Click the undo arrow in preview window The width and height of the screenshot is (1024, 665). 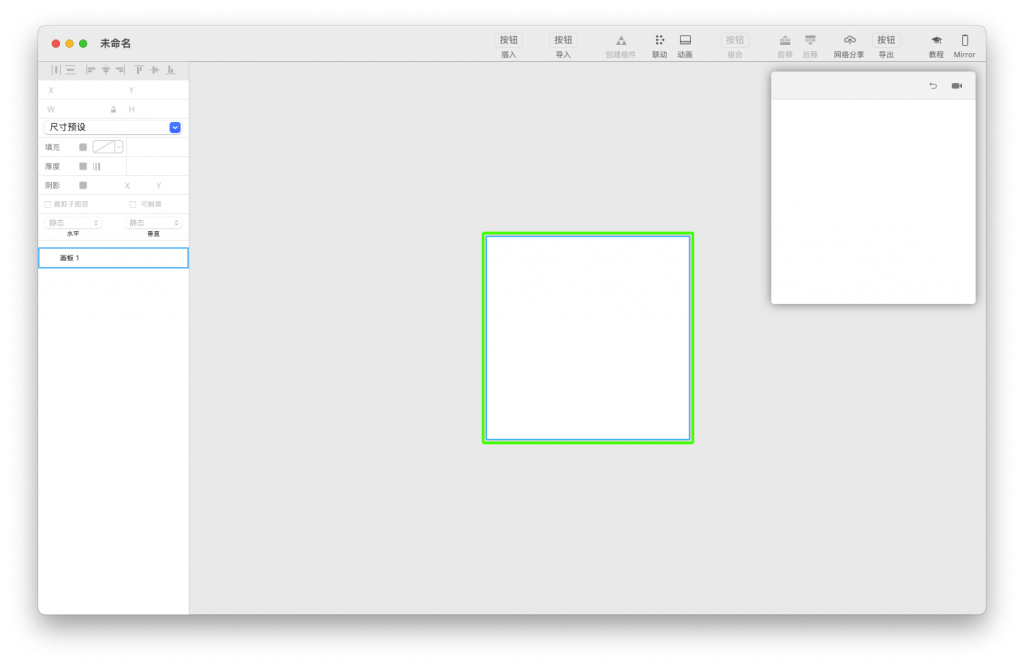coord(933,86)
